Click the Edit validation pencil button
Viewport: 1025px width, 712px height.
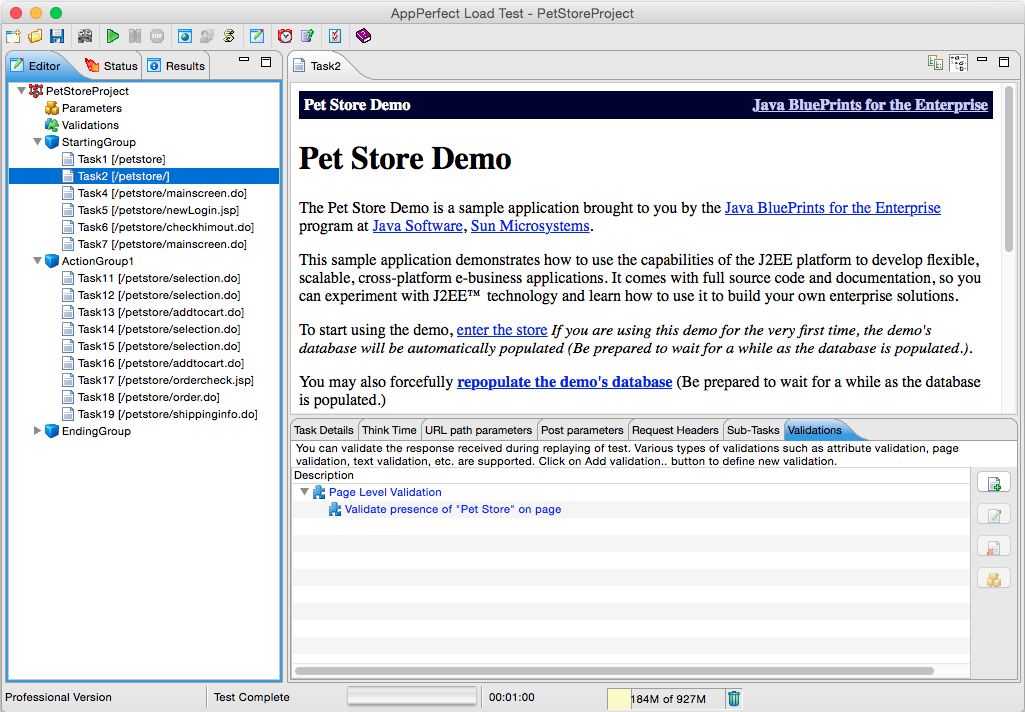click(994, 515)
